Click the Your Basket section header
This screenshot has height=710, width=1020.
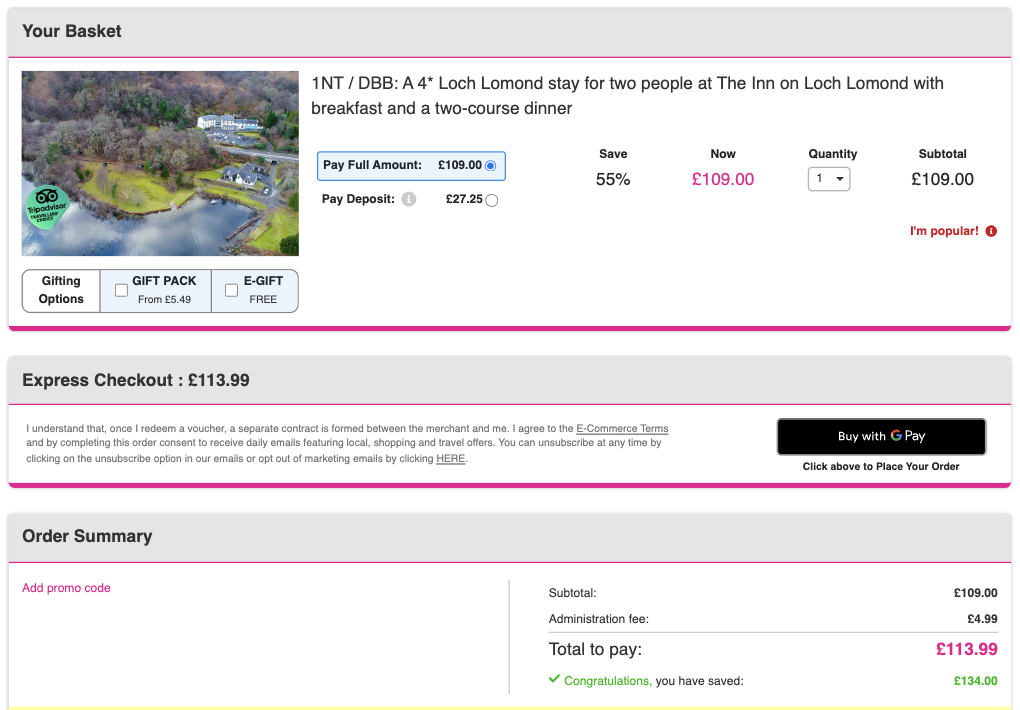click(x=72, y=31)
